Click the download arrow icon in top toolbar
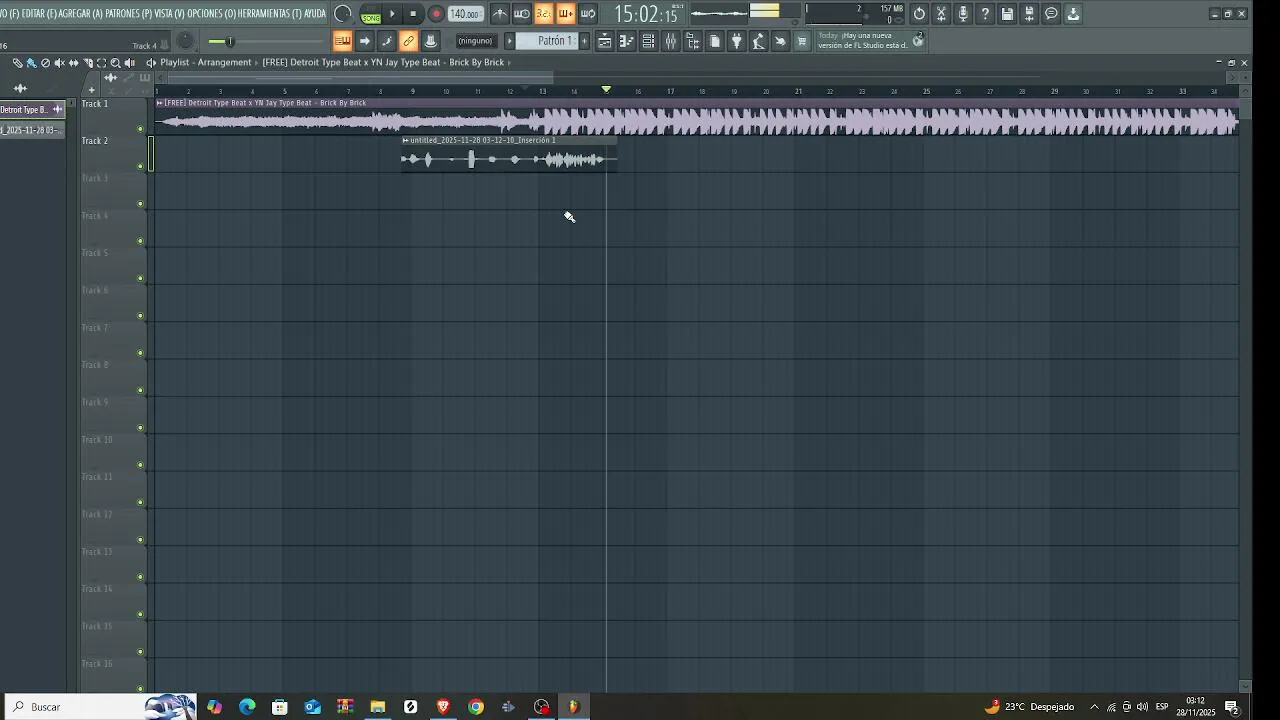This screenshot has width=1280, height=720. click(1073, 14)
